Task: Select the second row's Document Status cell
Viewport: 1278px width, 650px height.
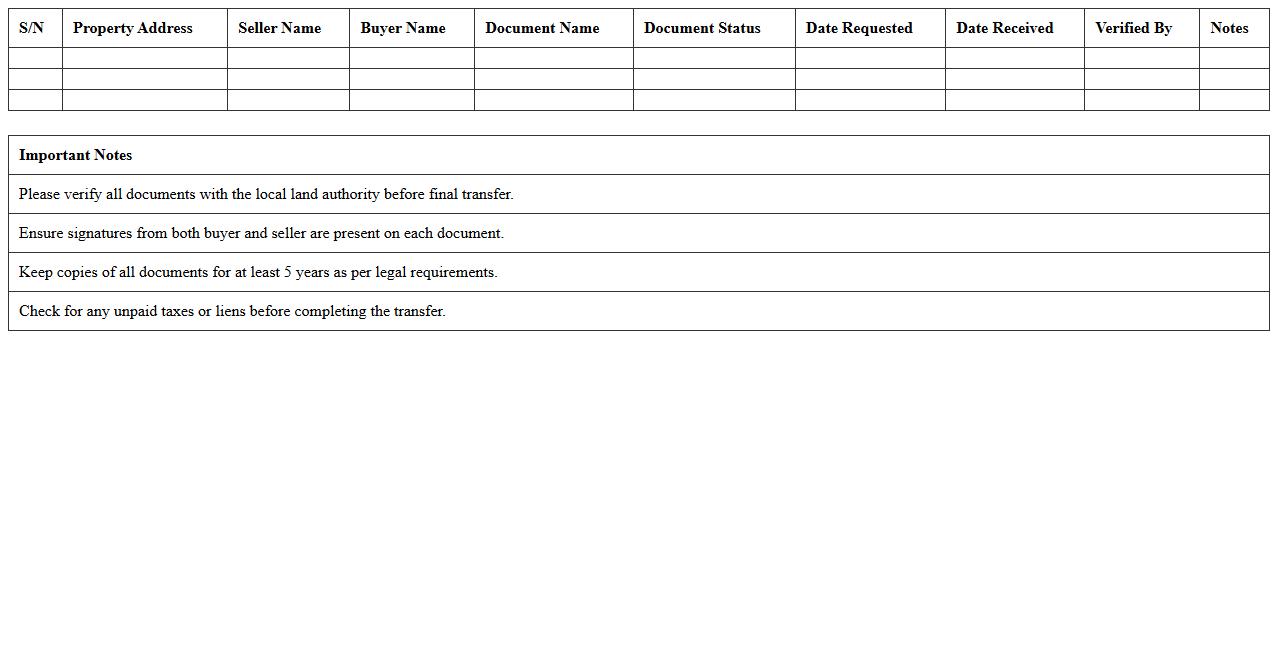Action: [713, 79]
